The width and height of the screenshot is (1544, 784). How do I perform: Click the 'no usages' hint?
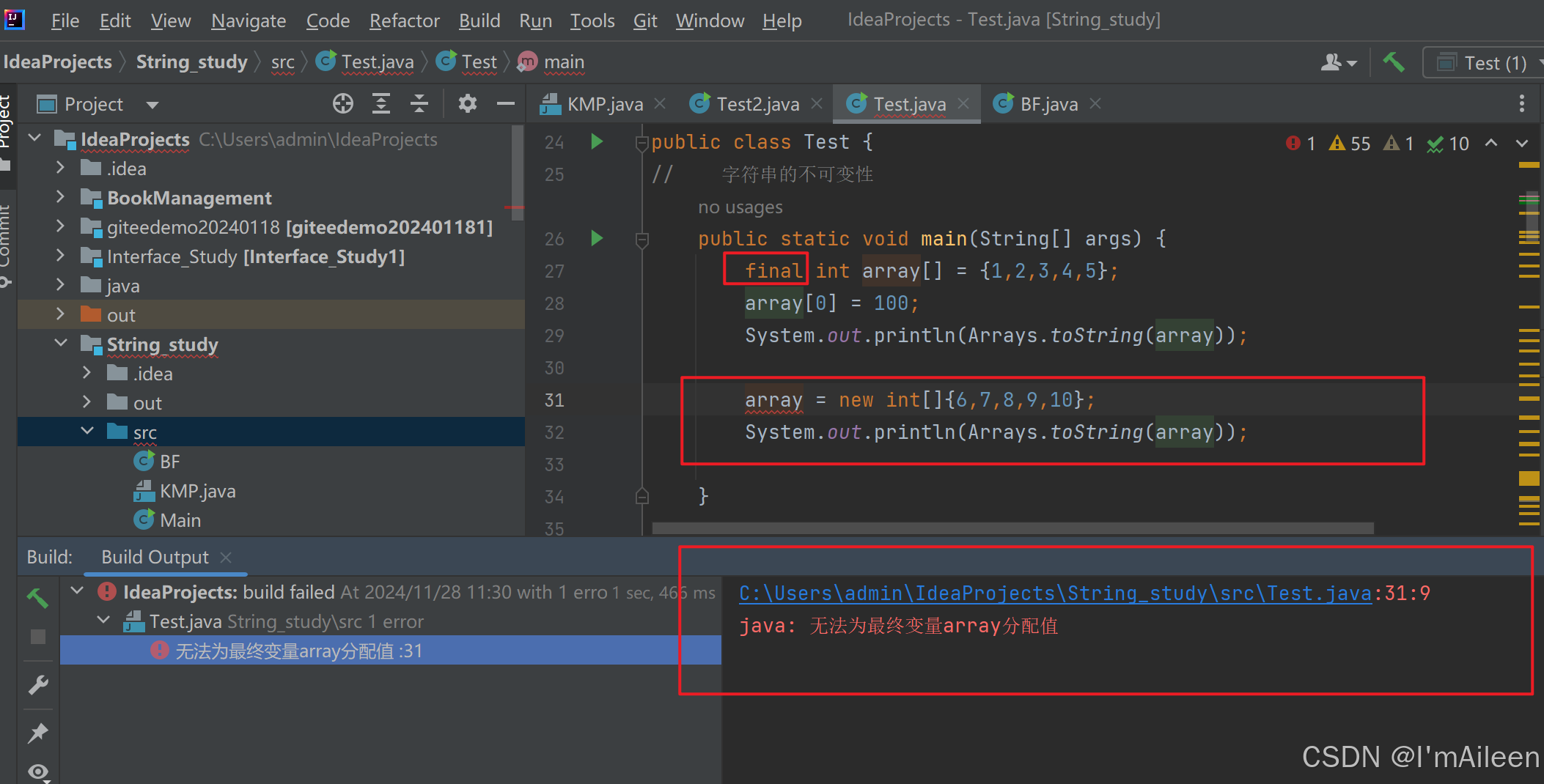pos(740,207)
